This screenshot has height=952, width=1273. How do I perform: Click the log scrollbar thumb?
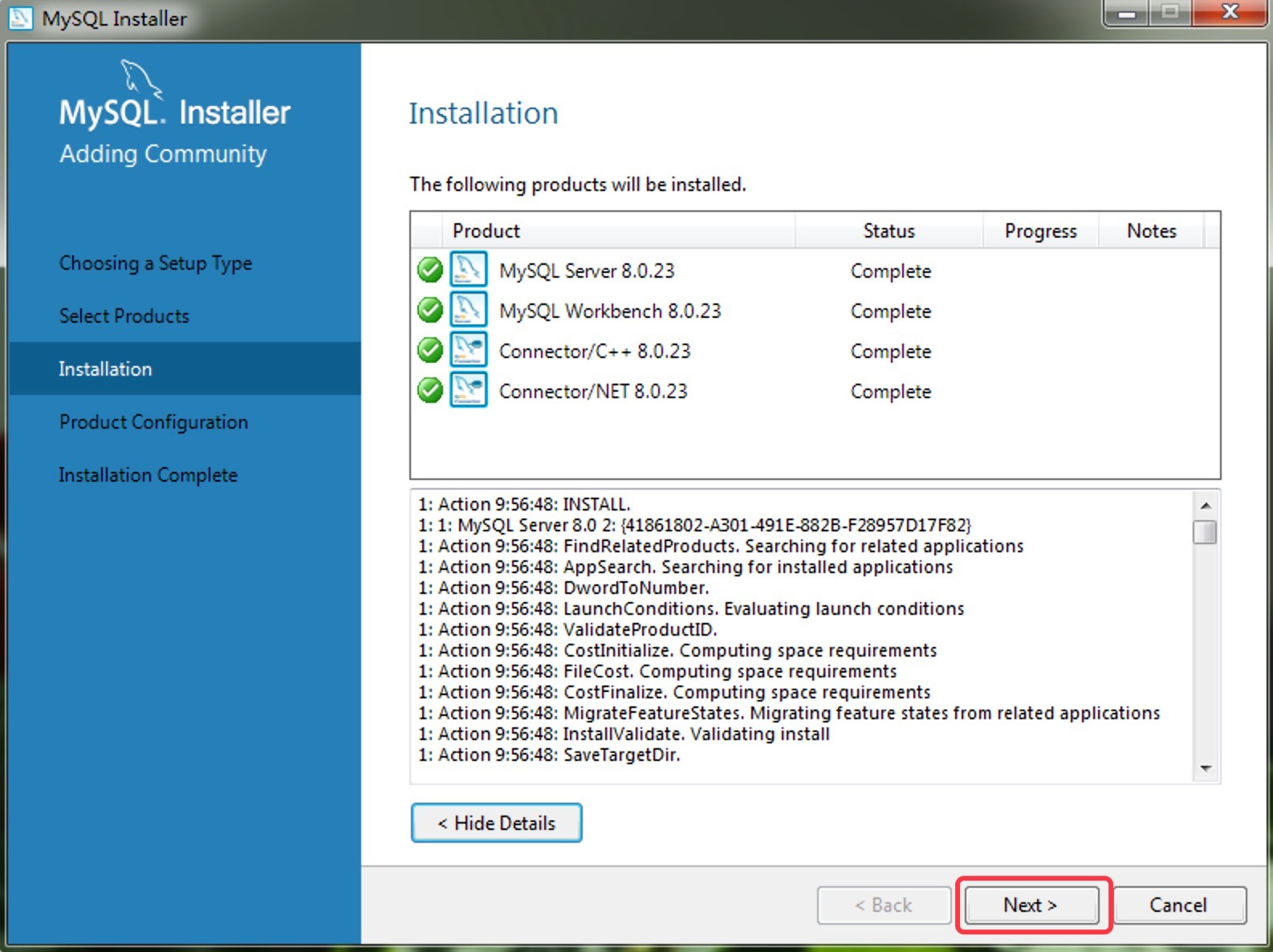(x=1204, y=532)
